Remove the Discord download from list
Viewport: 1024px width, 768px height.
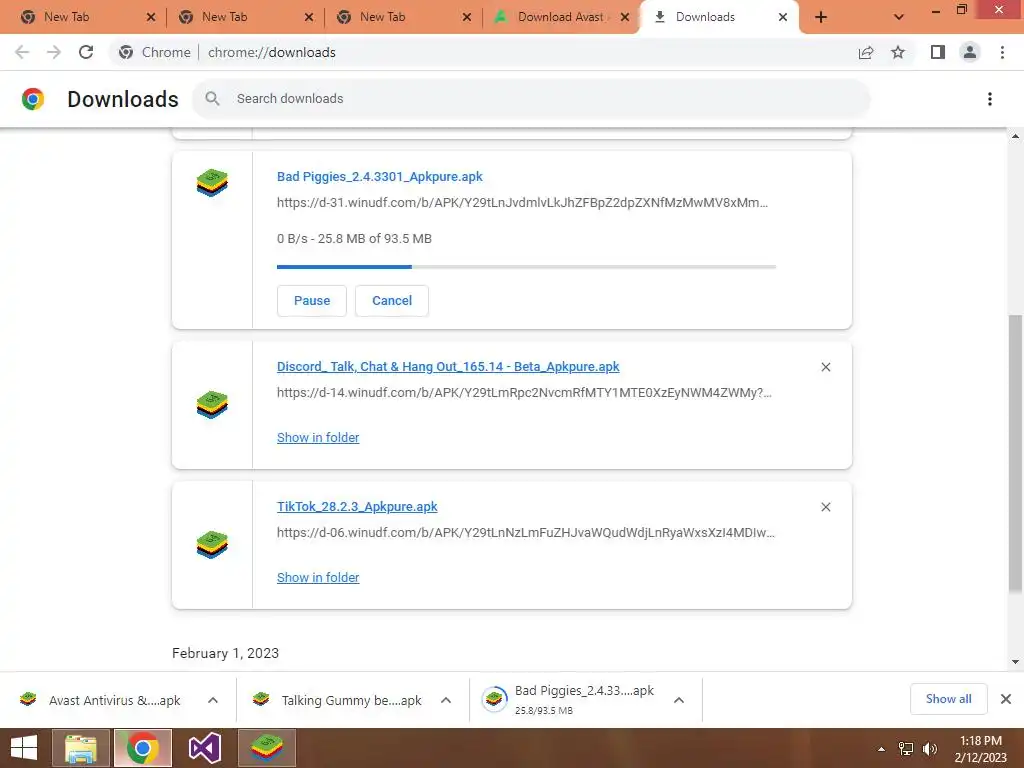(826, 367)
